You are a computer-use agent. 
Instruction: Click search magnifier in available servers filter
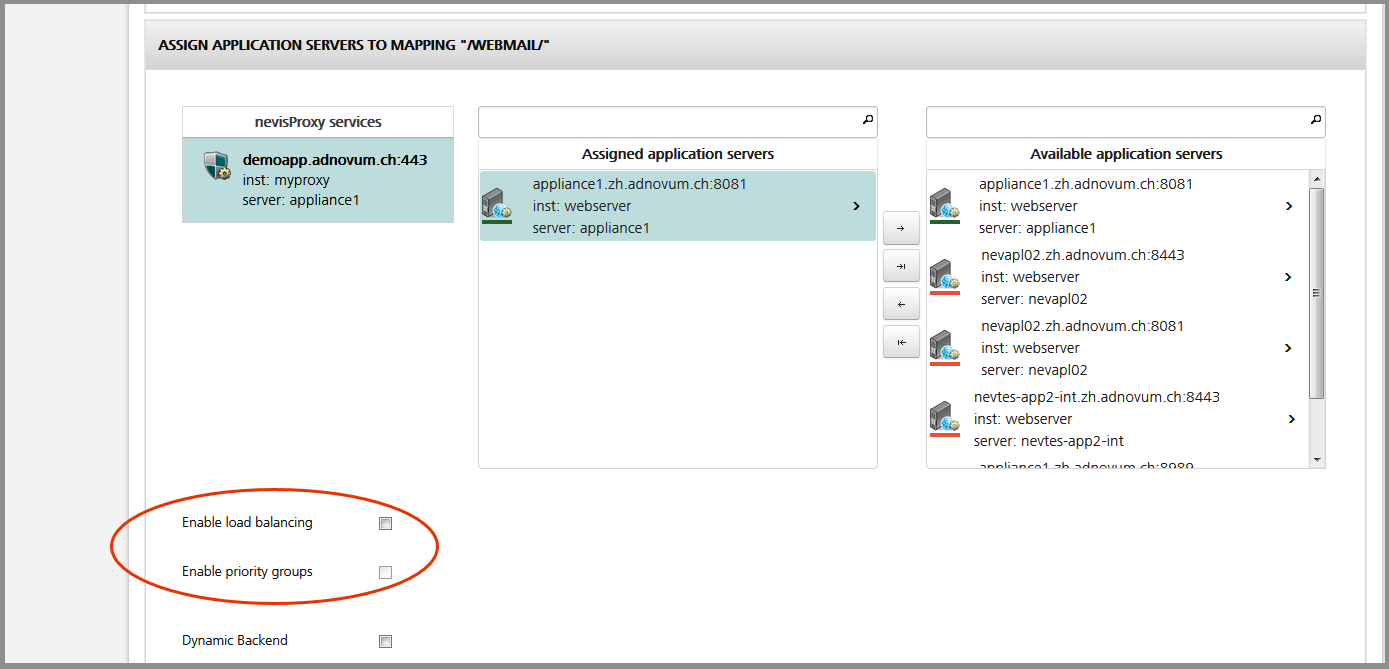tap(1315, 120)
